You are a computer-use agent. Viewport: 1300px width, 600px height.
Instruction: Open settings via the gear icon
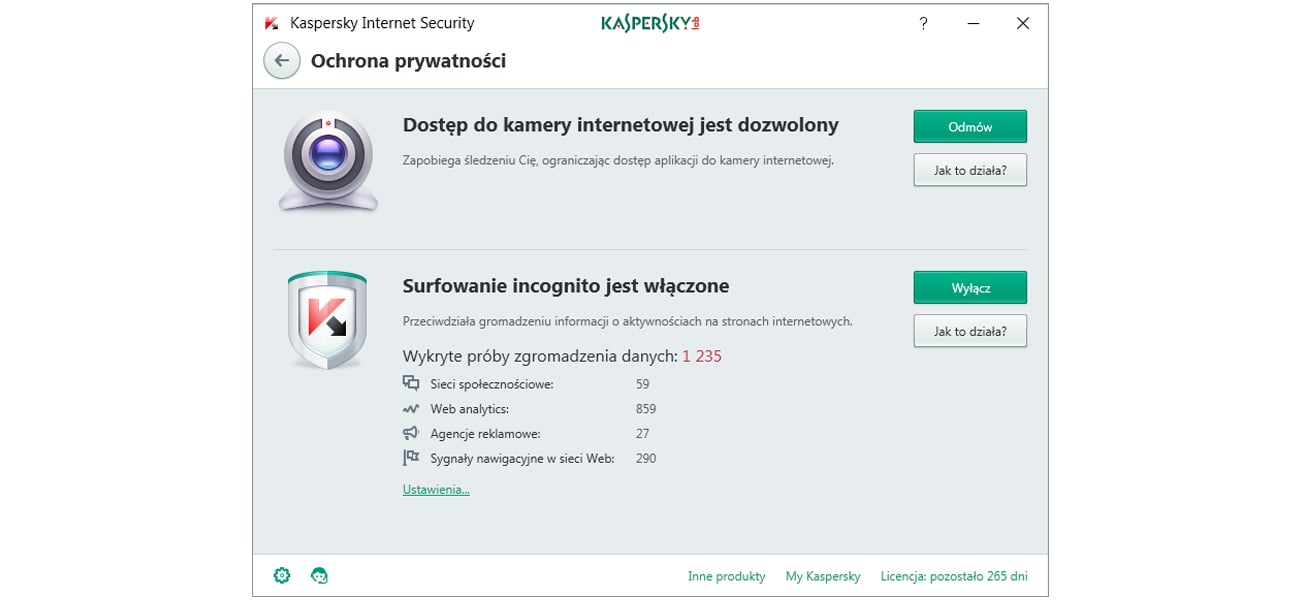coord(282,575)
